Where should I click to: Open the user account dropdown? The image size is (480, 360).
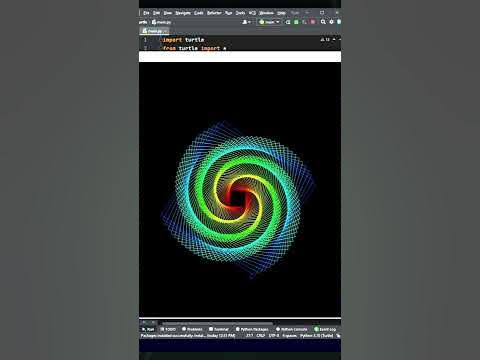tap(247, 22)
